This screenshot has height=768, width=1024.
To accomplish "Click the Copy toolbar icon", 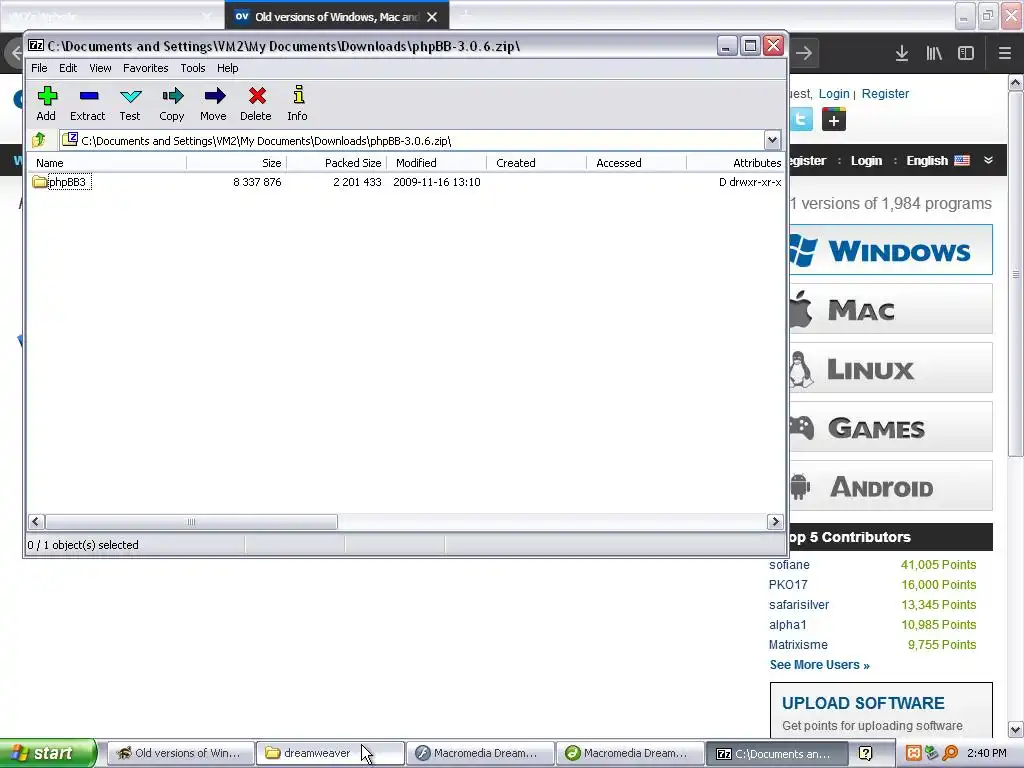I will (172, 103).
